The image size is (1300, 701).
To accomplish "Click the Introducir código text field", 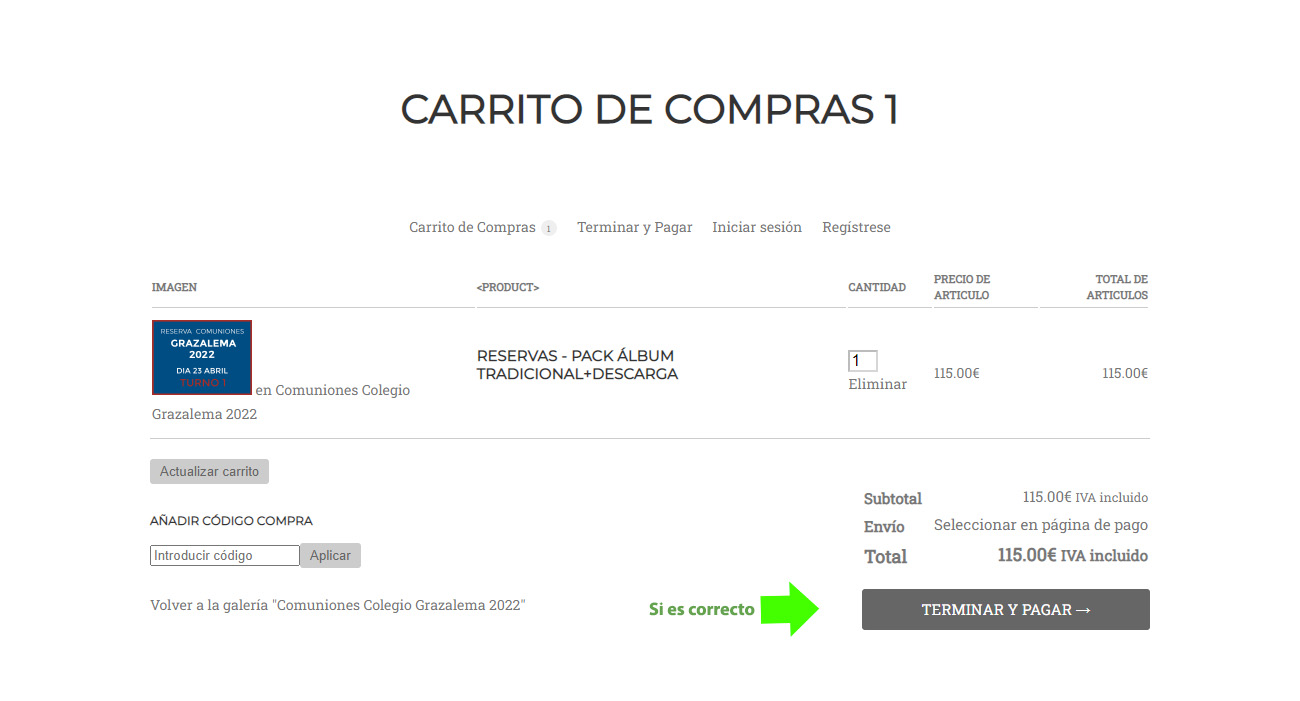I will (x=225, y=555).
